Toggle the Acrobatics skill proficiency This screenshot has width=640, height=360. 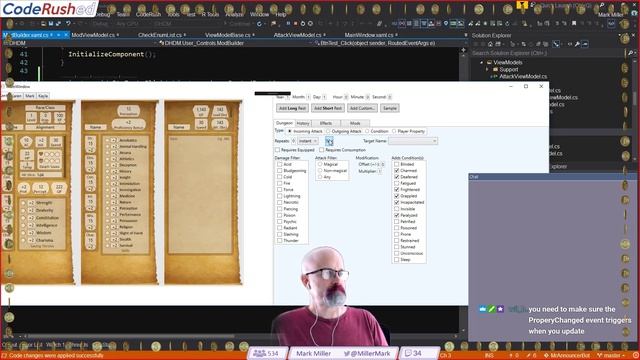click(x=107, y=140)
